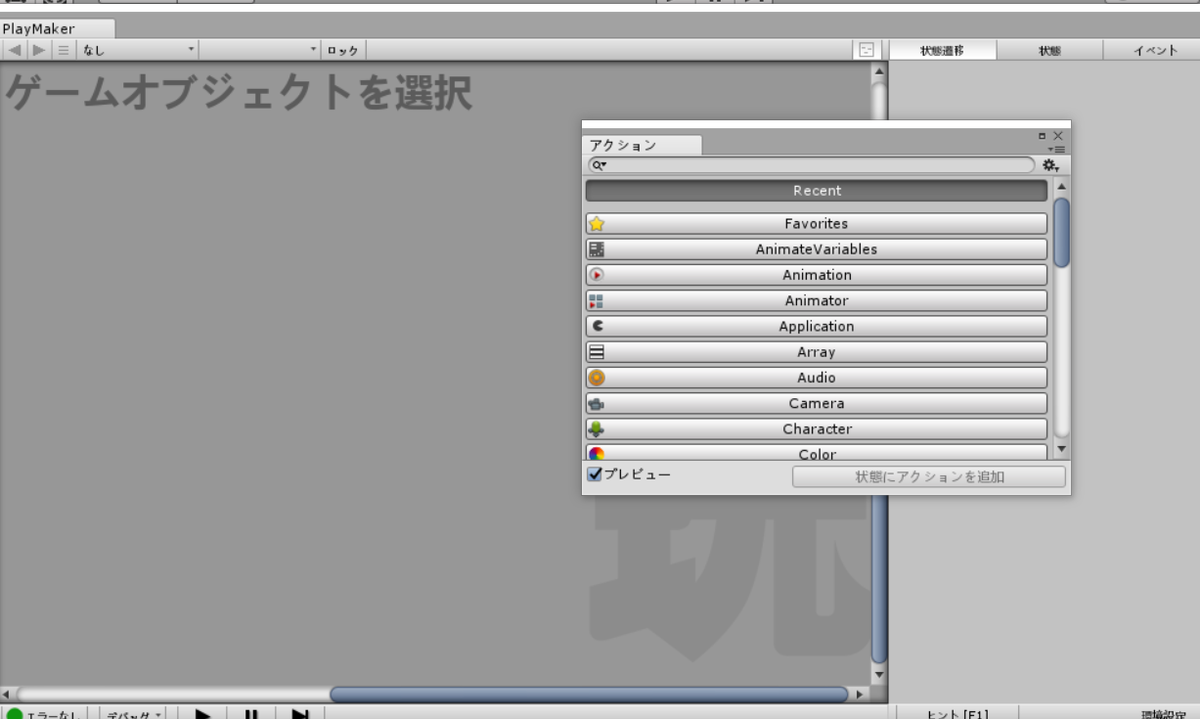Click the Recent header button
This screenshot has height=719, width=1200.
(816, 191)
